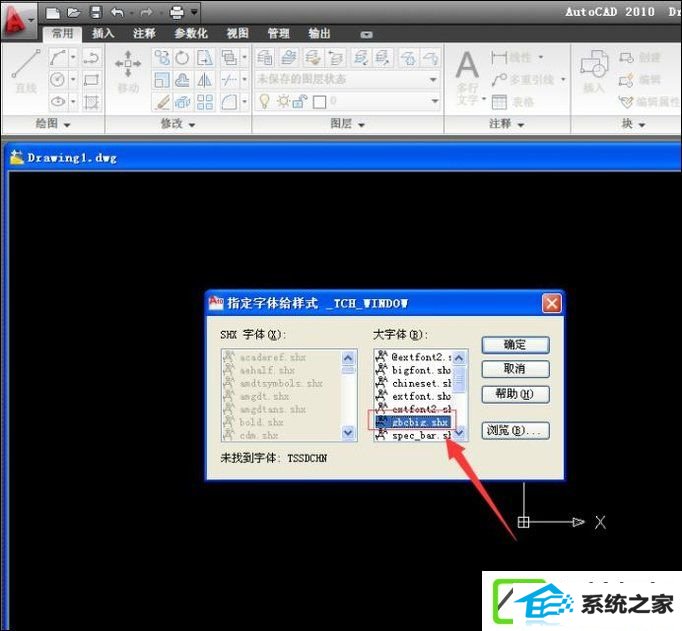This screenshot has width=682, height=631.
Task: Click the Insert block (插入) icon
Action: tap(594, 71)
